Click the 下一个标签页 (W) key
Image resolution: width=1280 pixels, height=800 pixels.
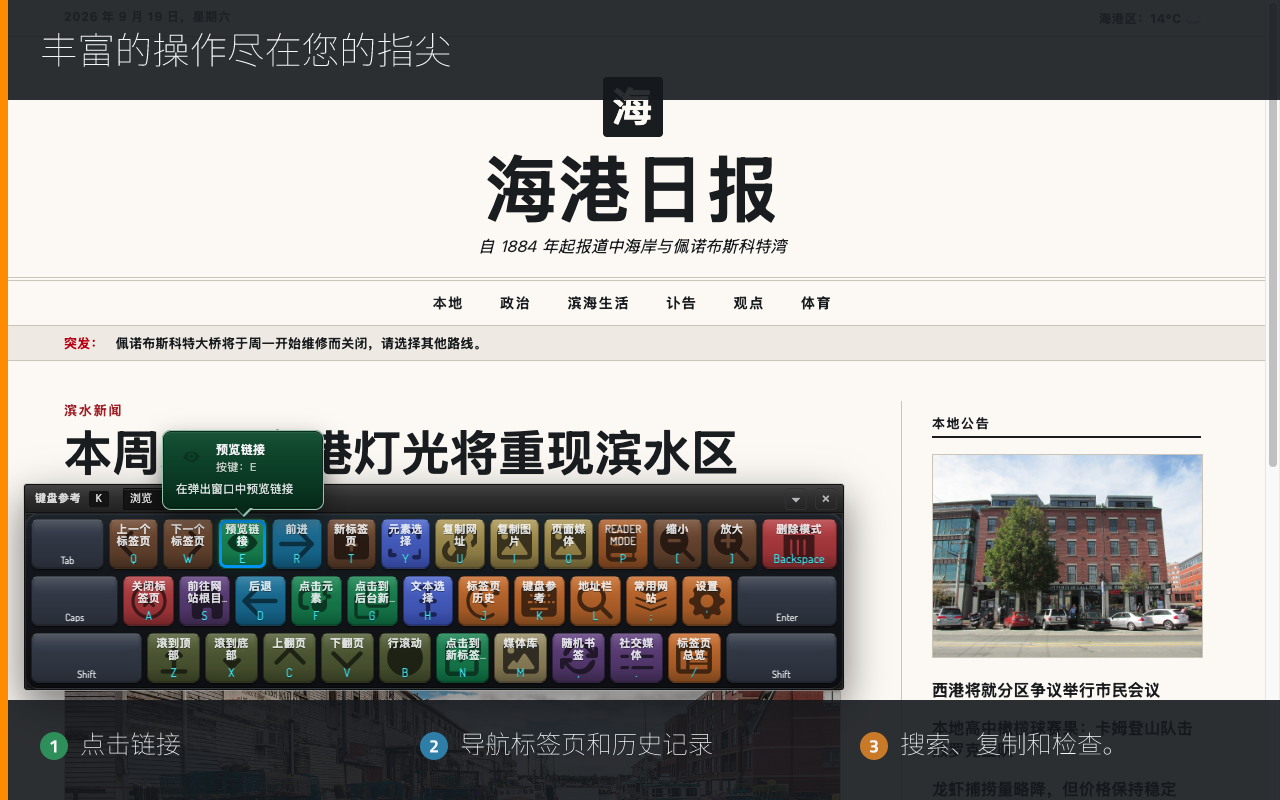(x=188, y=544)
